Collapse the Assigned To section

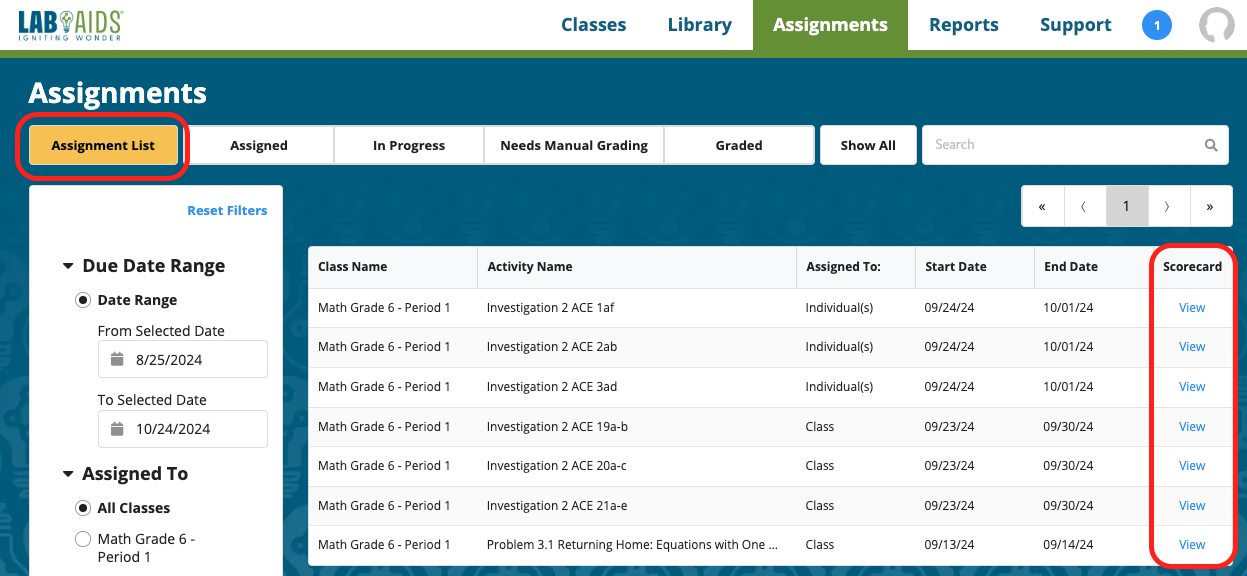[66, 473]
